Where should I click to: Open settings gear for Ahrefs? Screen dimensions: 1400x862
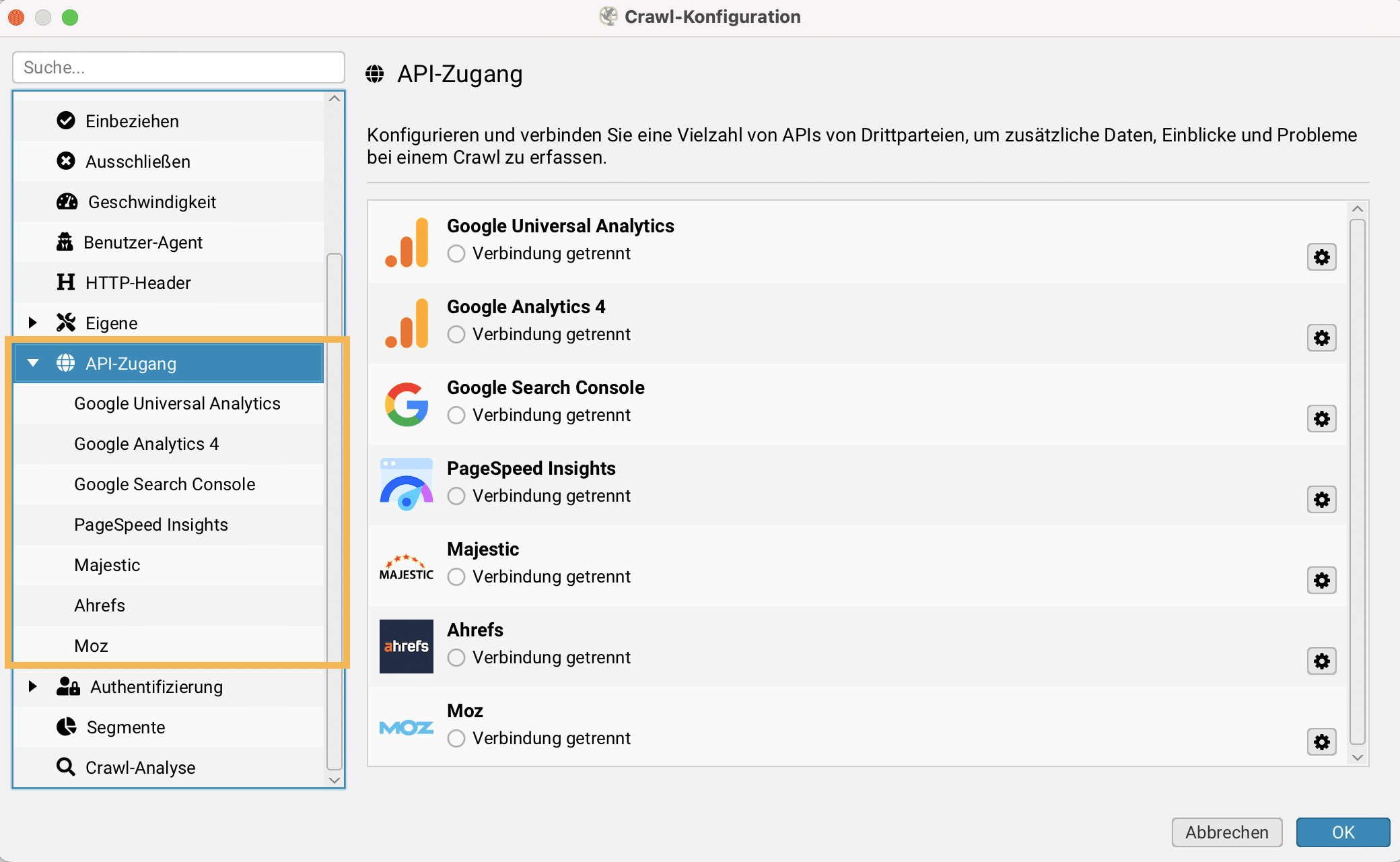pos(1322,661)
